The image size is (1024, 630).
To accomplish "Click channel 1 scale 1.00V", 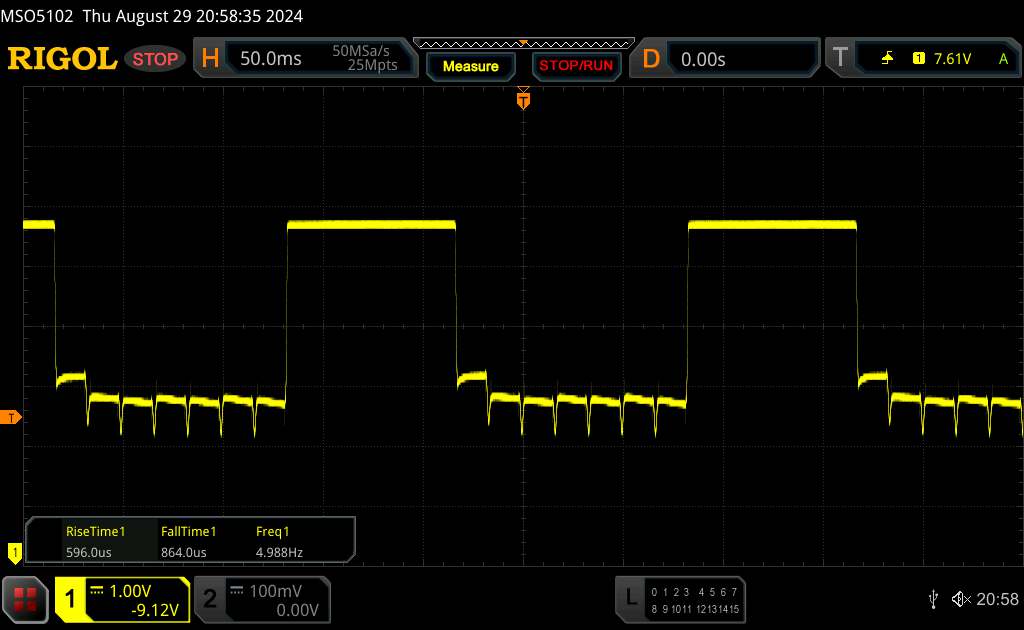I will 130,591.
